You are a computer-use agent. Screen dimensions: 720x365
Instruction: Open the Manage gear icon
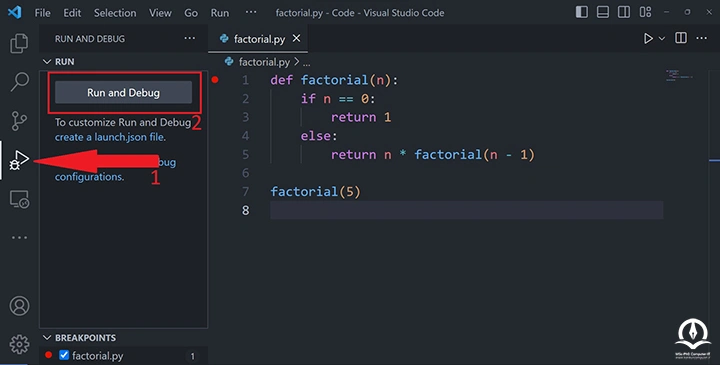[19, 344]
